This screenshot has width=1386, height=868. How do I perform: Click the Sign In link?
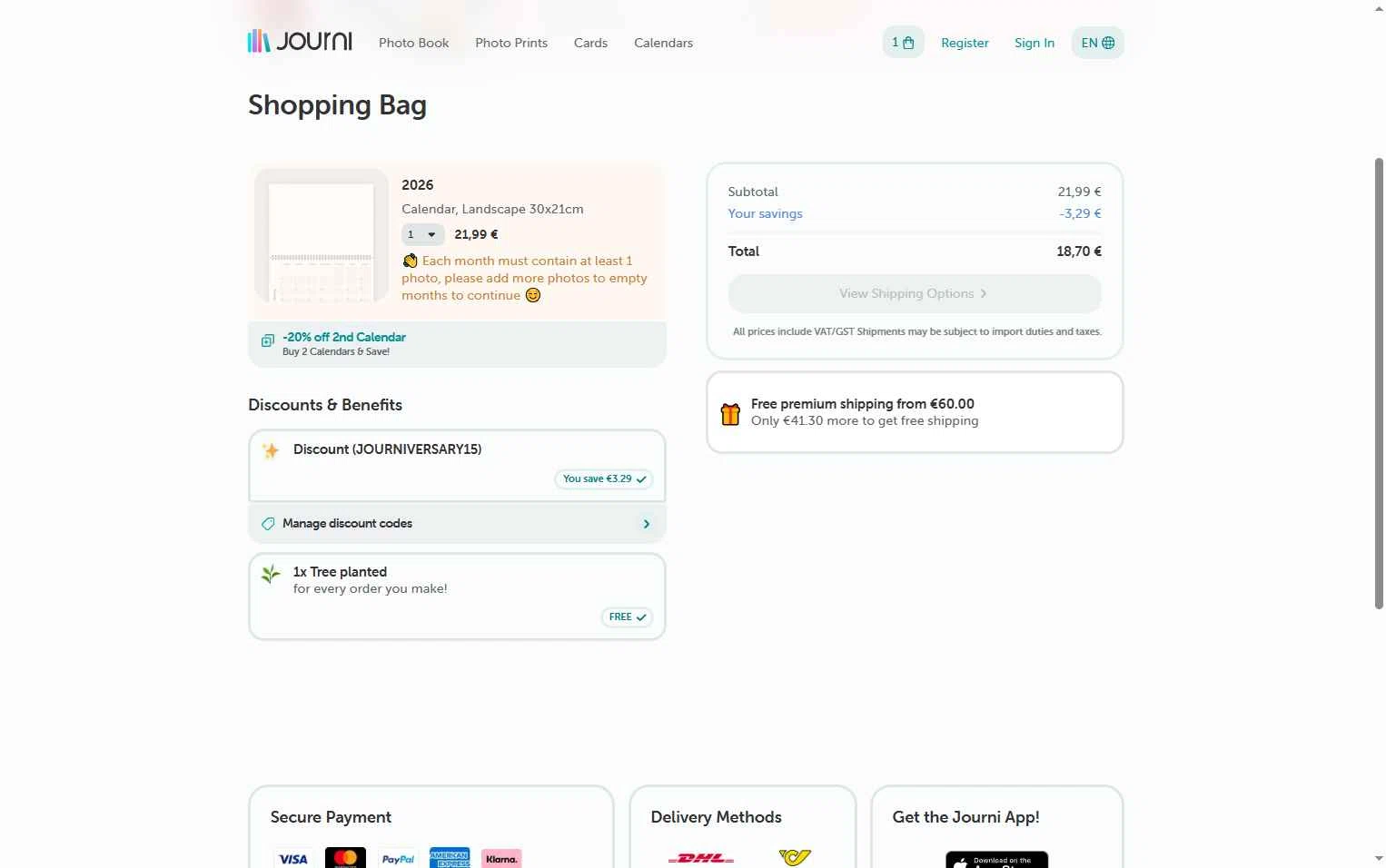(1035, 43)
